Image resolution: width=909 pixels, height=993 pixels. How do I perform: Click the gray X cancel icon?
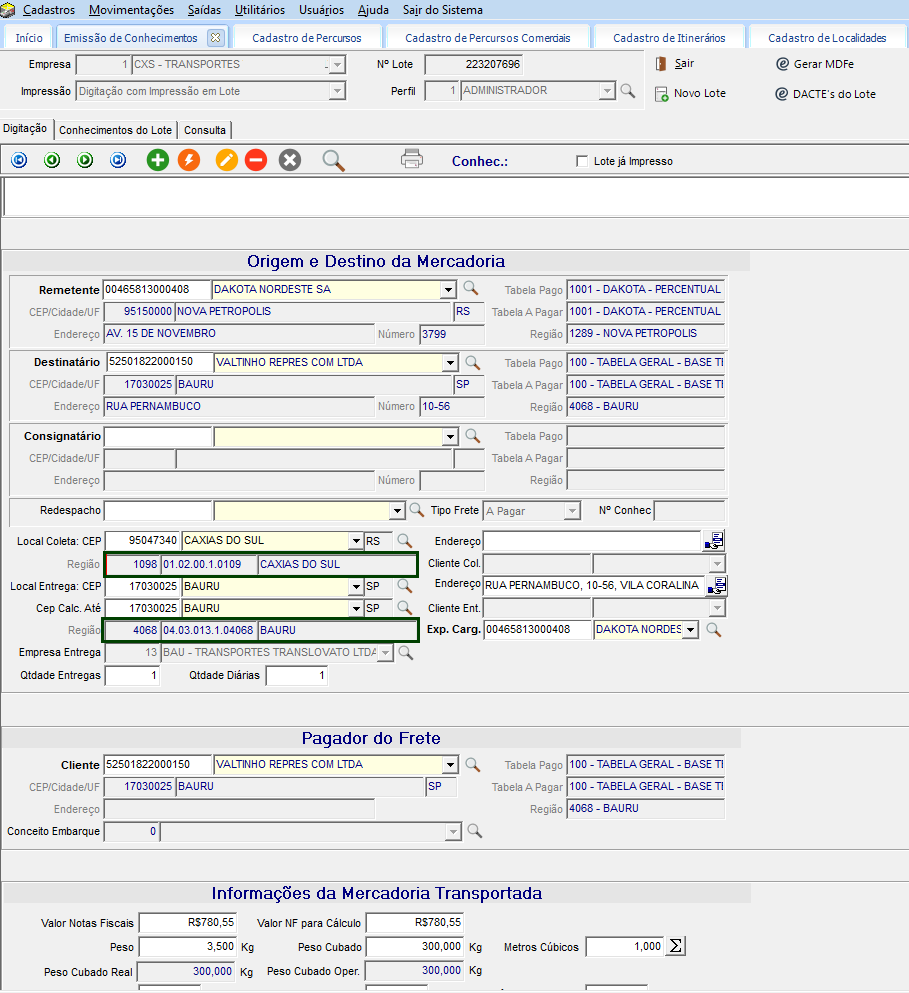coord(290,160)
